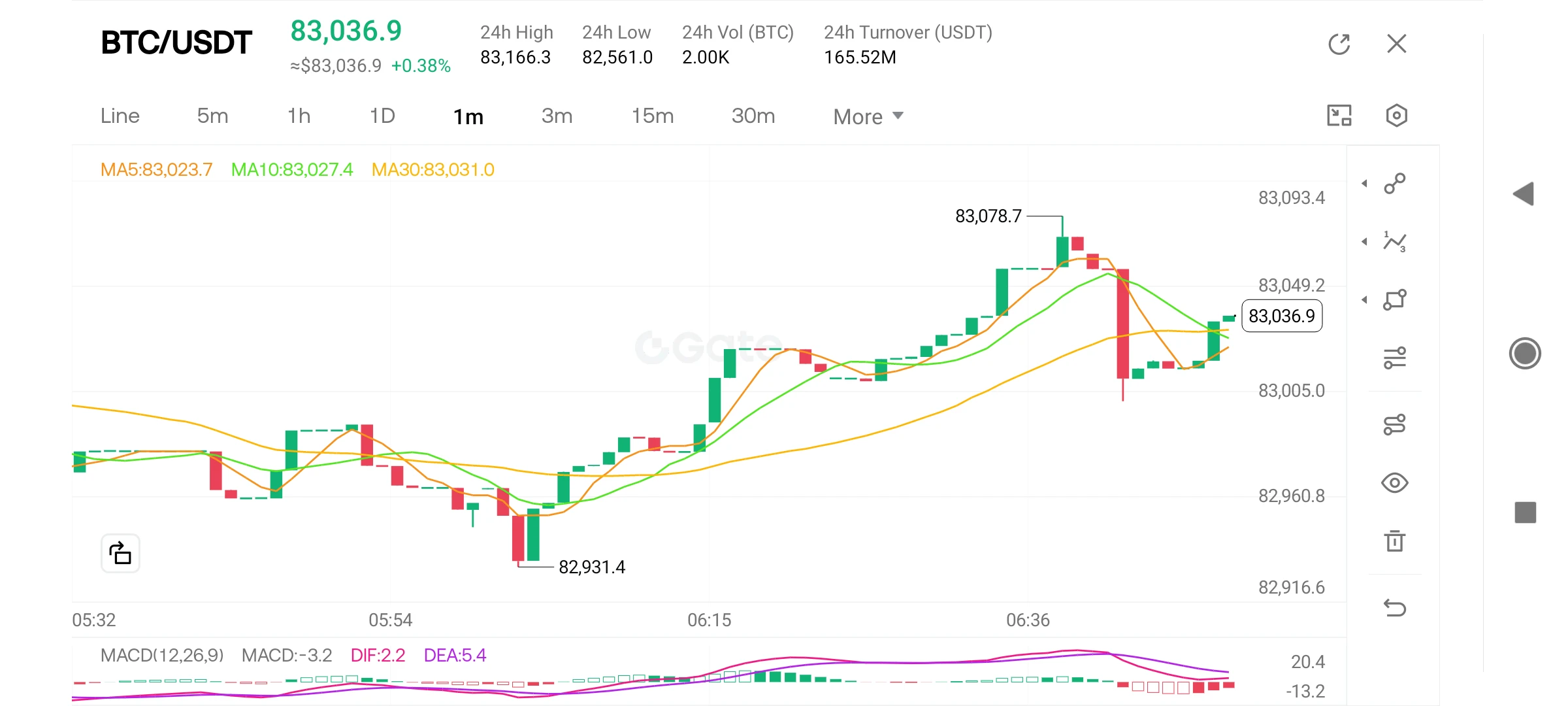The height and width of the screenshot is (706, 1568).
Task: Tap the round record button on the right
Action: click(x=1525, y=354)
